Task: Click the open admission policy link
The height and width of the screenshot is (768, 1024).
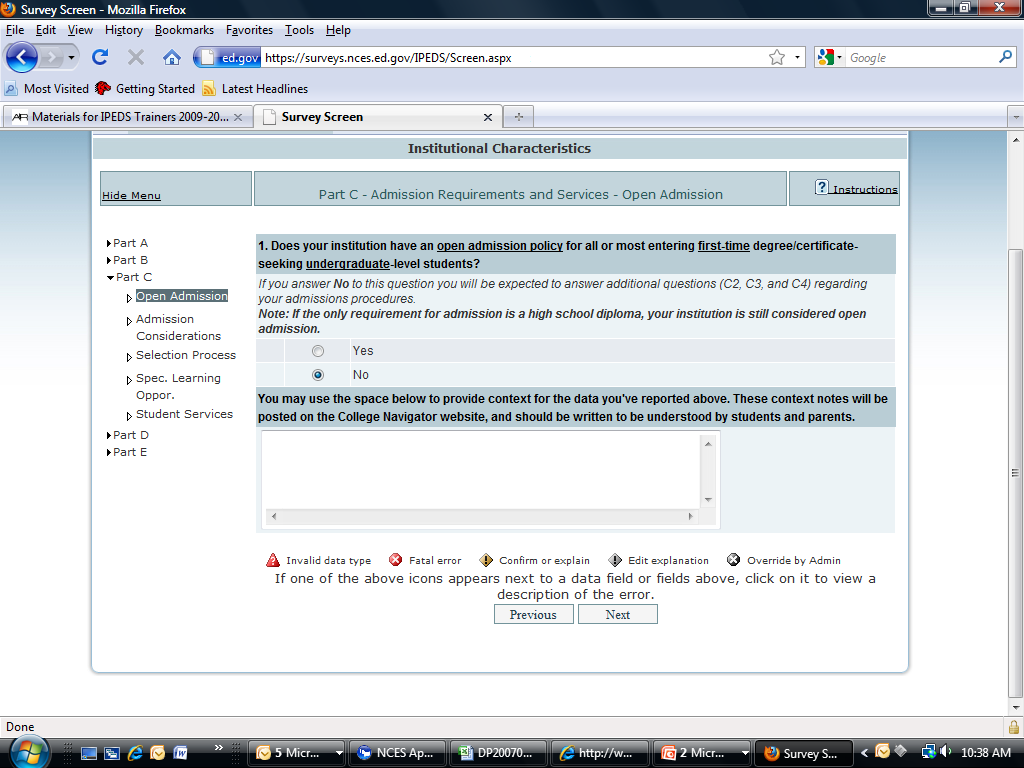Action: point(500,246)
